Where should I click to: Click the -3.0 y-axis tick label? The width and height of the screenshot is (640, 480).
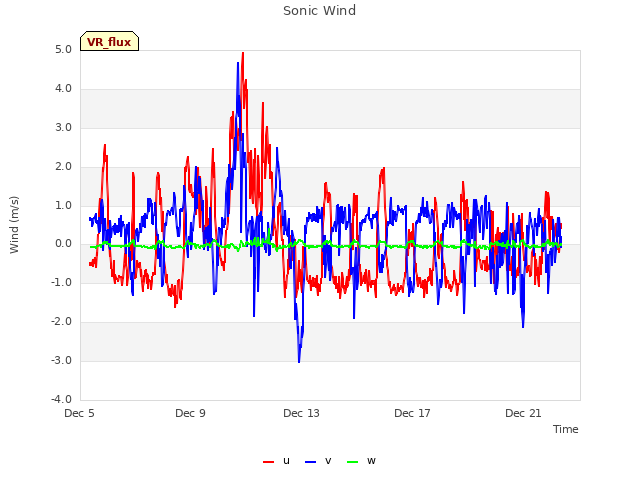61,360
